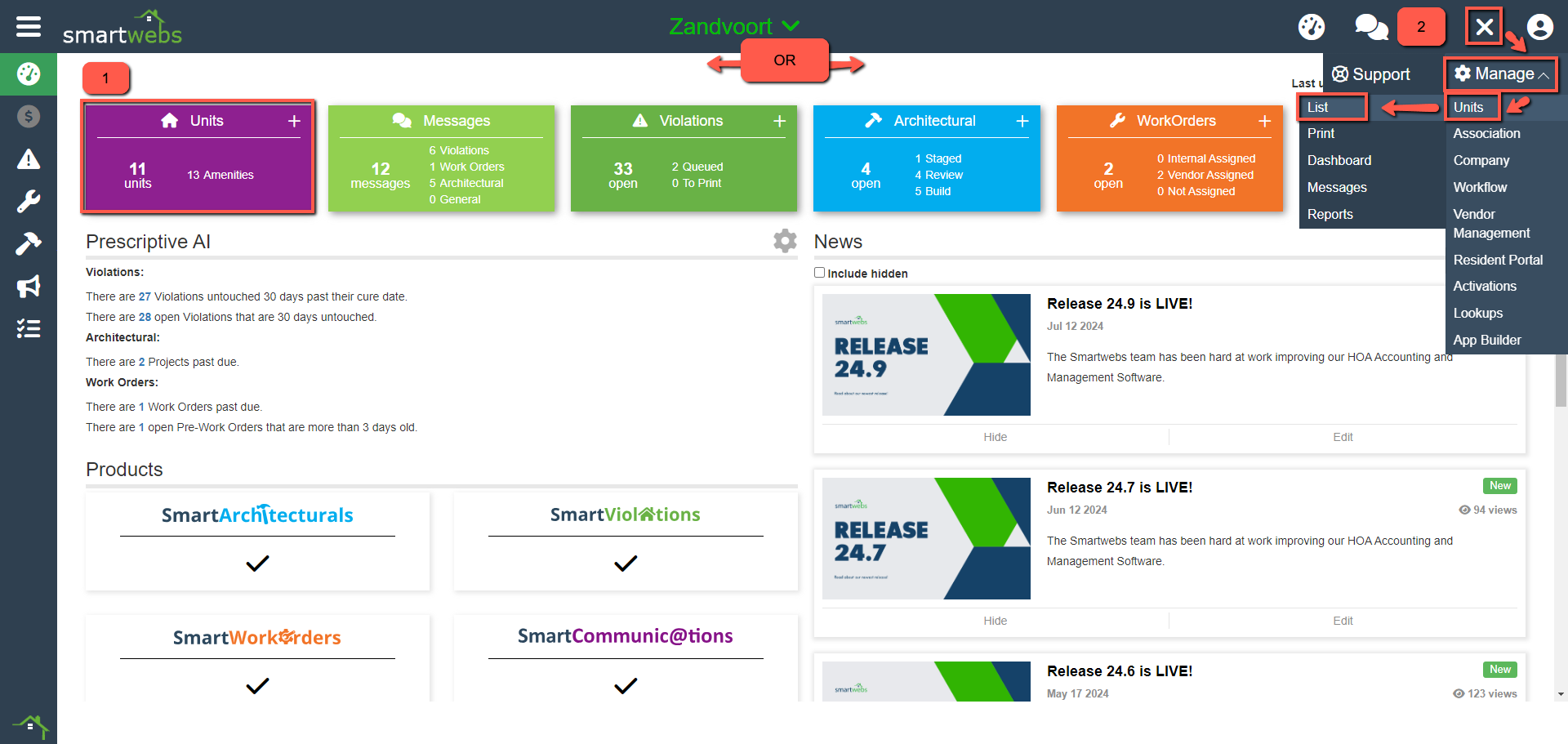Open the Support menu
1568x744 pixels.
click(x=1371, y=74)
